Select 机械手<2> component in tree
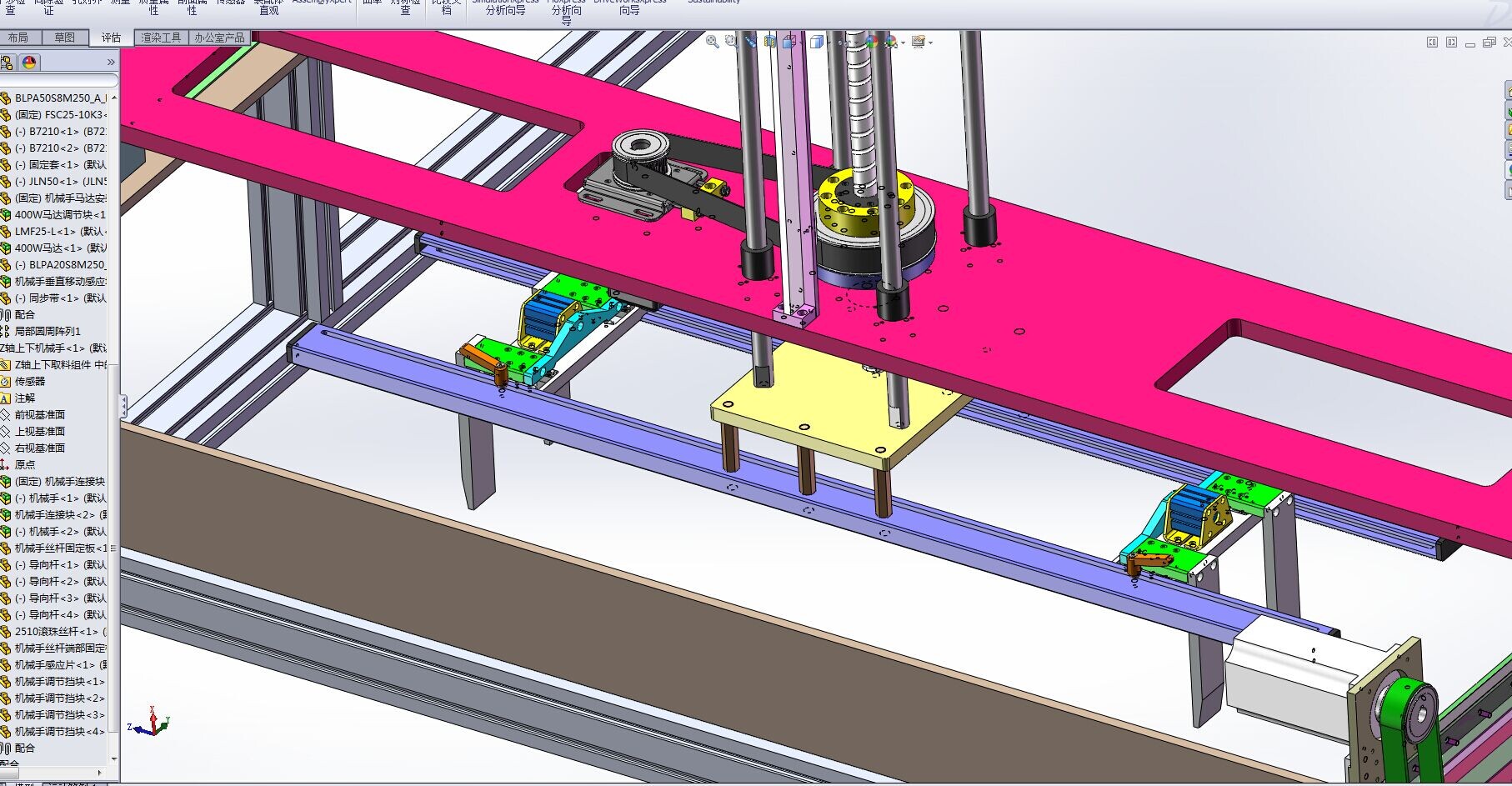Image resolution: width=1512 pixels, height=786 pixels. pos(60,531)
